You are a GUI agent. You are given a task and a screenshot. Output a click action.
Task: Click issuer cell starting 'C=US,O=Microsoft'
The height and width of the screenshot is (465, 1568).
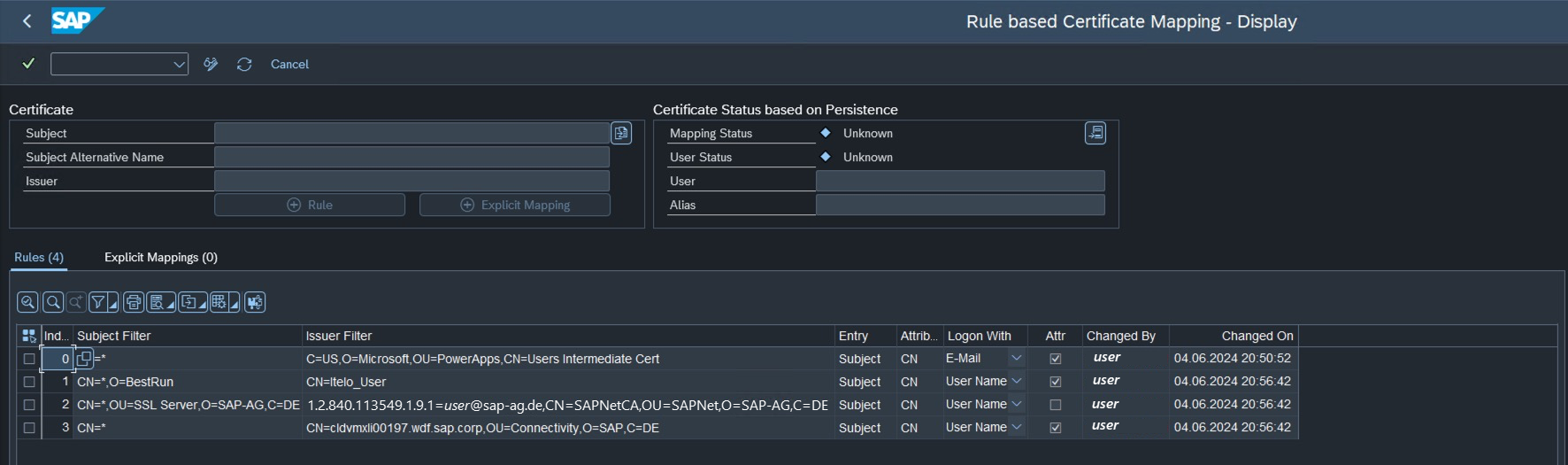tap(568, 359)
